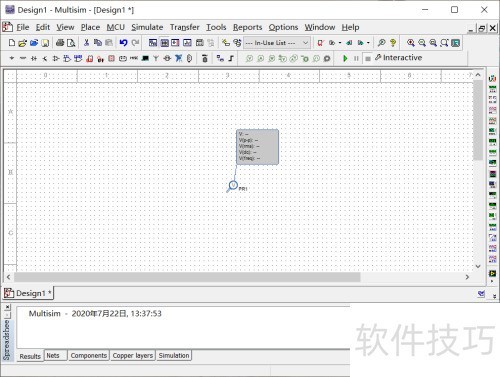
Task: Open the File menu
Action: pos(23,27)
